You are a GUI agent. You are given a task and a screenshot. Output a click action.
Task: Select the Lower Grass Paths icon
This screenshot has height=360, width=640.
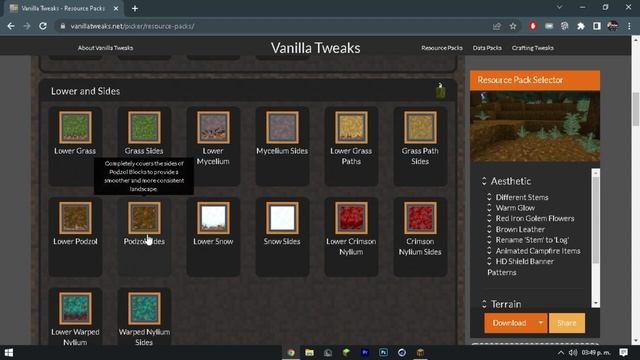[351, 127]
